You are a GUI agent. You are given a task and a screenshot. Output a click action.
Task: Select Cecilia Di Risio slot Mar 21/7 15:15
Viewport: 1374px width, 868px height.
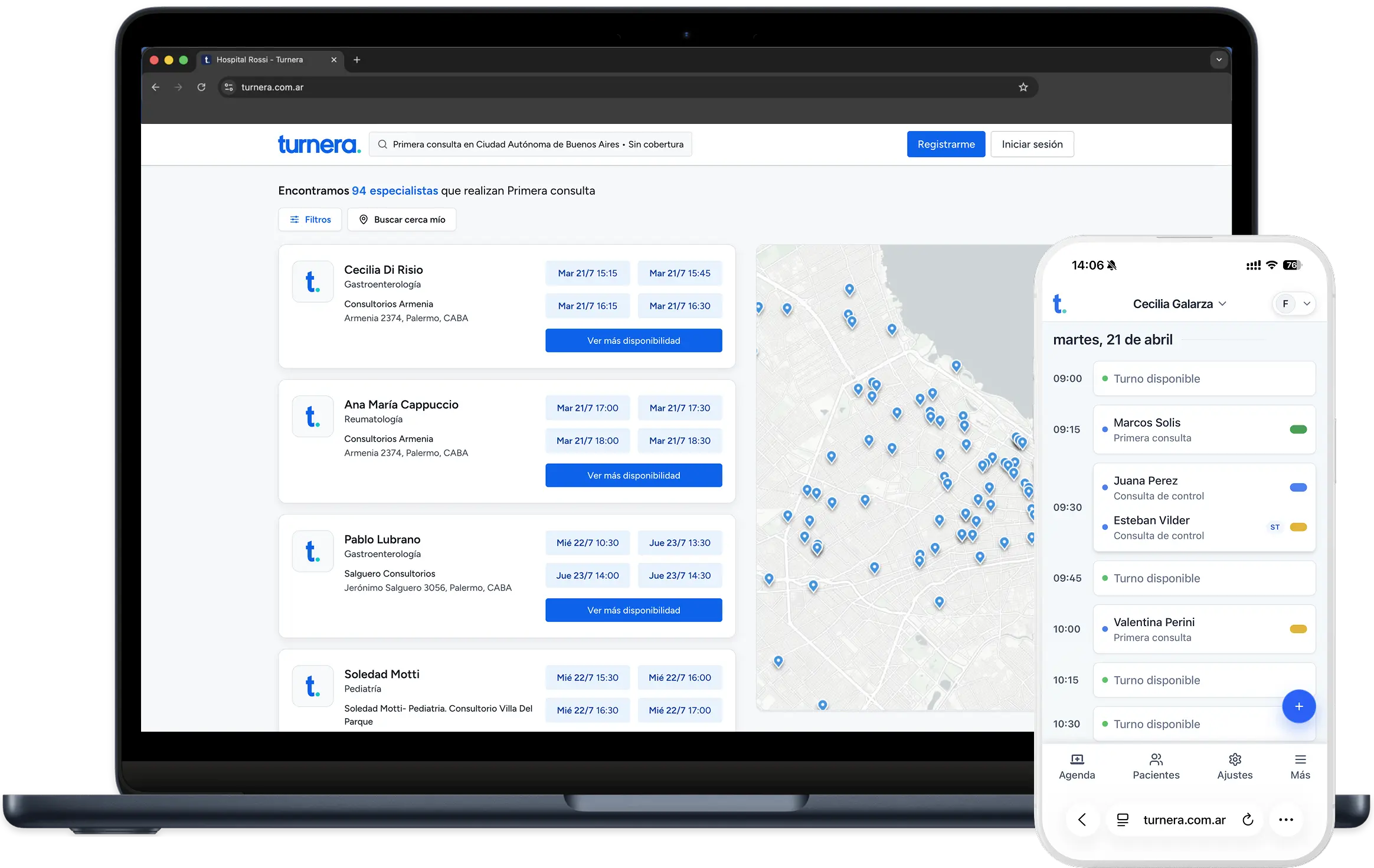point(587,273)
